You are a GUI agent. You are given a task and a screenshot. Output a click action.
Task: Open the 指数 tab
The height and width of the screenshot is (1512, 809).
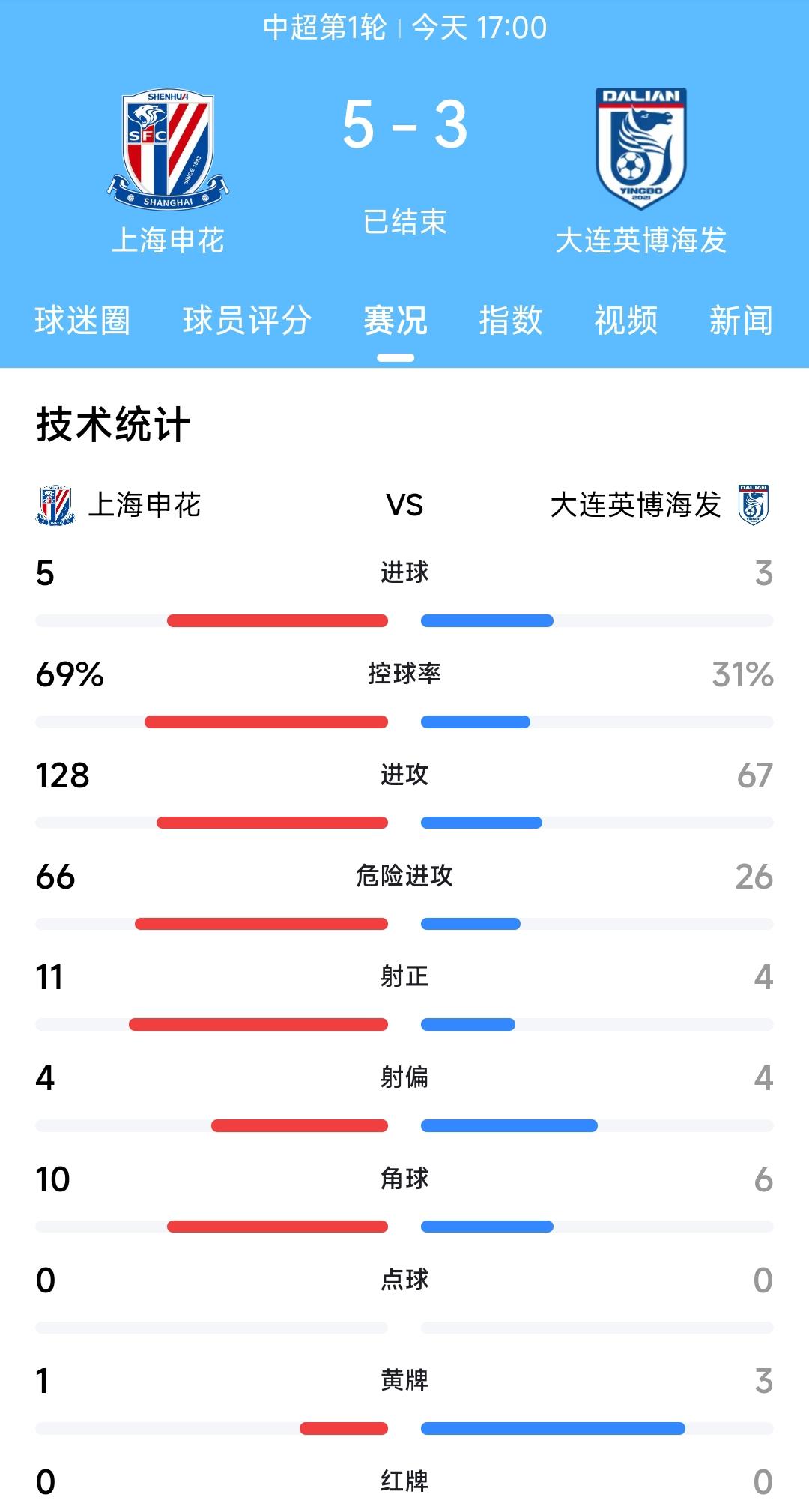511,321
